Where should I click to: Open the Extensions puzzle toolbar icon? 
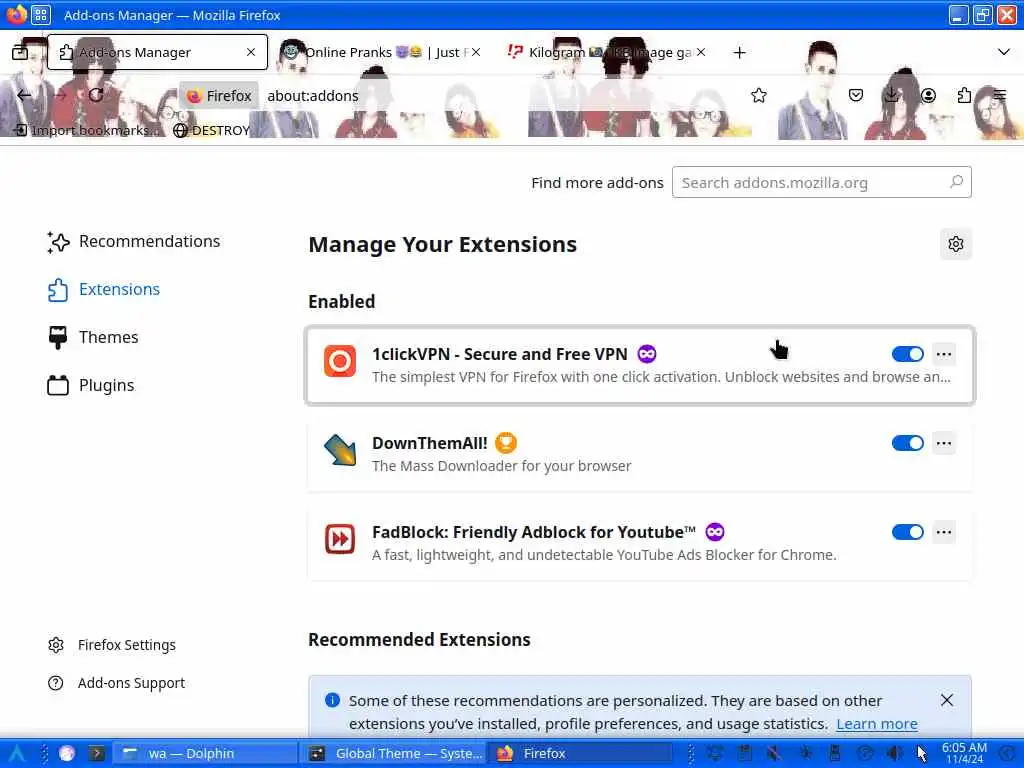click(964, 95)
